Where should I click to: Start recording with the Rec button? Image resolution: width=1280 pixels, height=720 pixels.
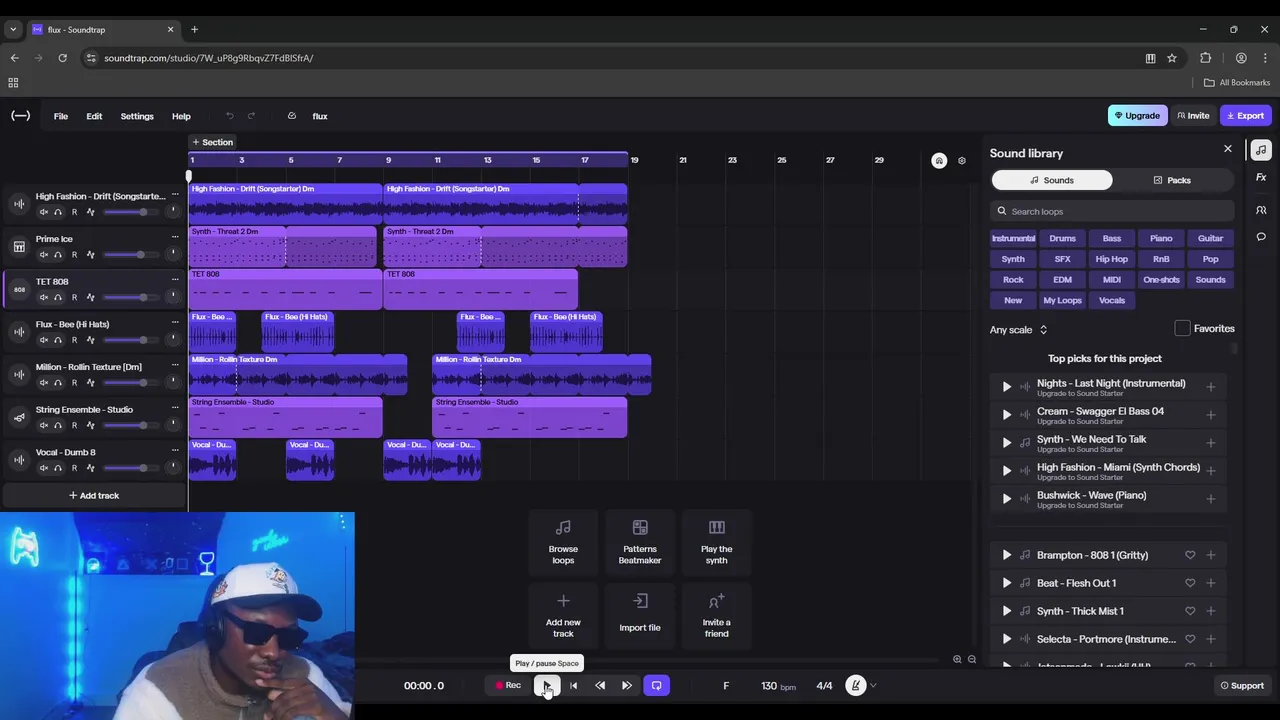click(x=508, y=686)
